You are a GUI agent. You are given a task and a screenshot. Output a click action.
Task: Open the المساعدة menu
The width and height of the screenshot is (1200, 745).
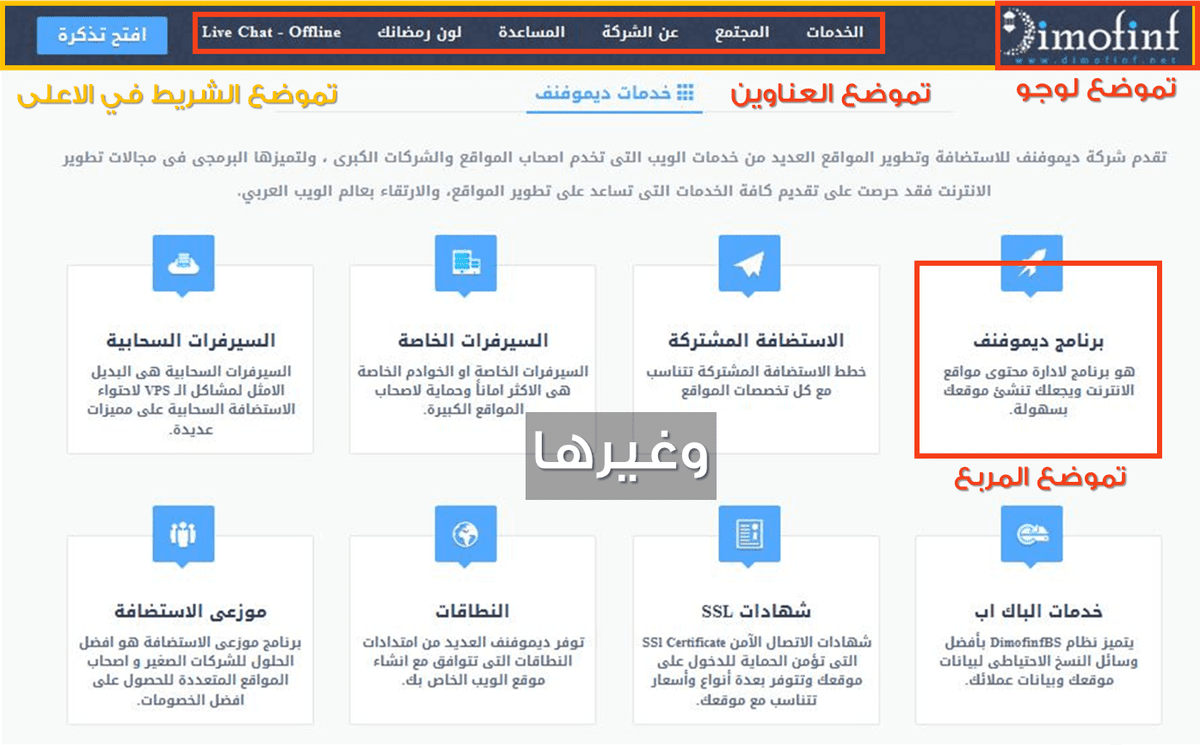tap(532, 33)
